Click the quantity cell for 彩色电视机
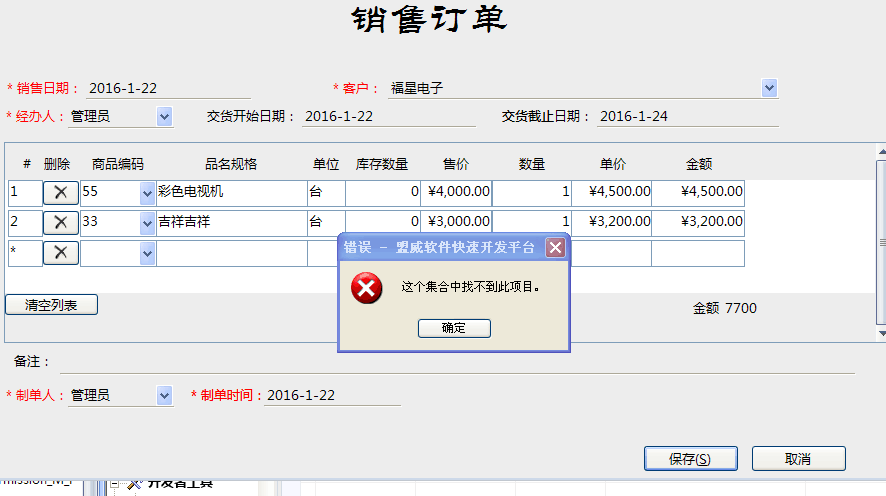Screen dimensions: 886x496 [x=531, y=192]
